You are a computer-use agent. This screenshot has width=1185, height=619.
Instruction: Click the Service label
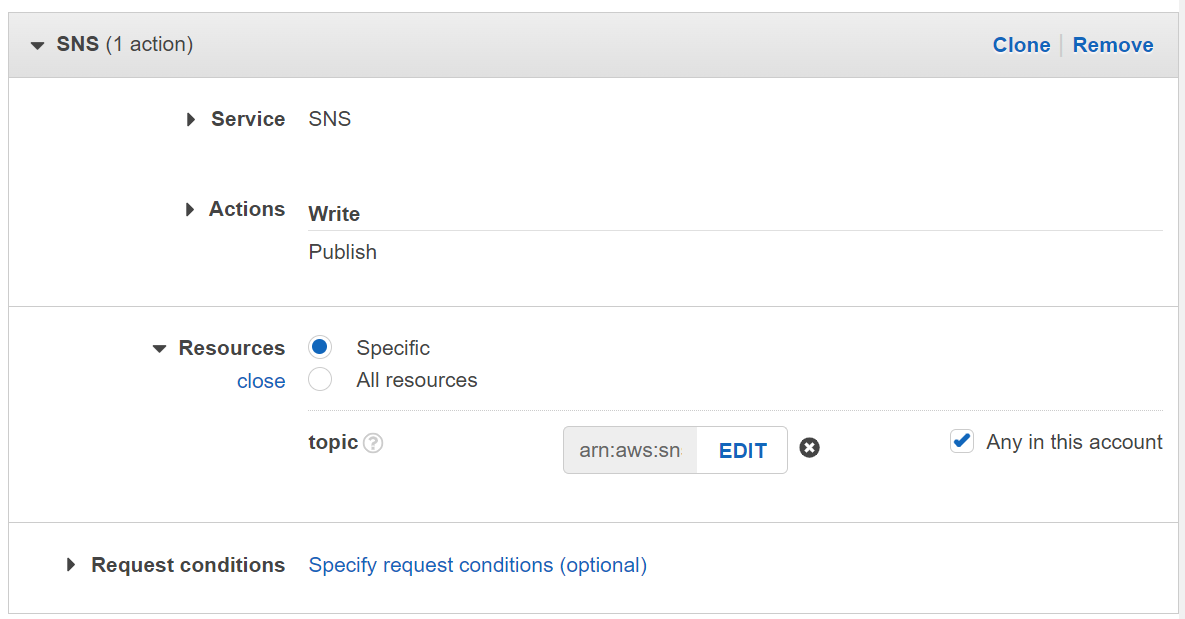point(248,119)
